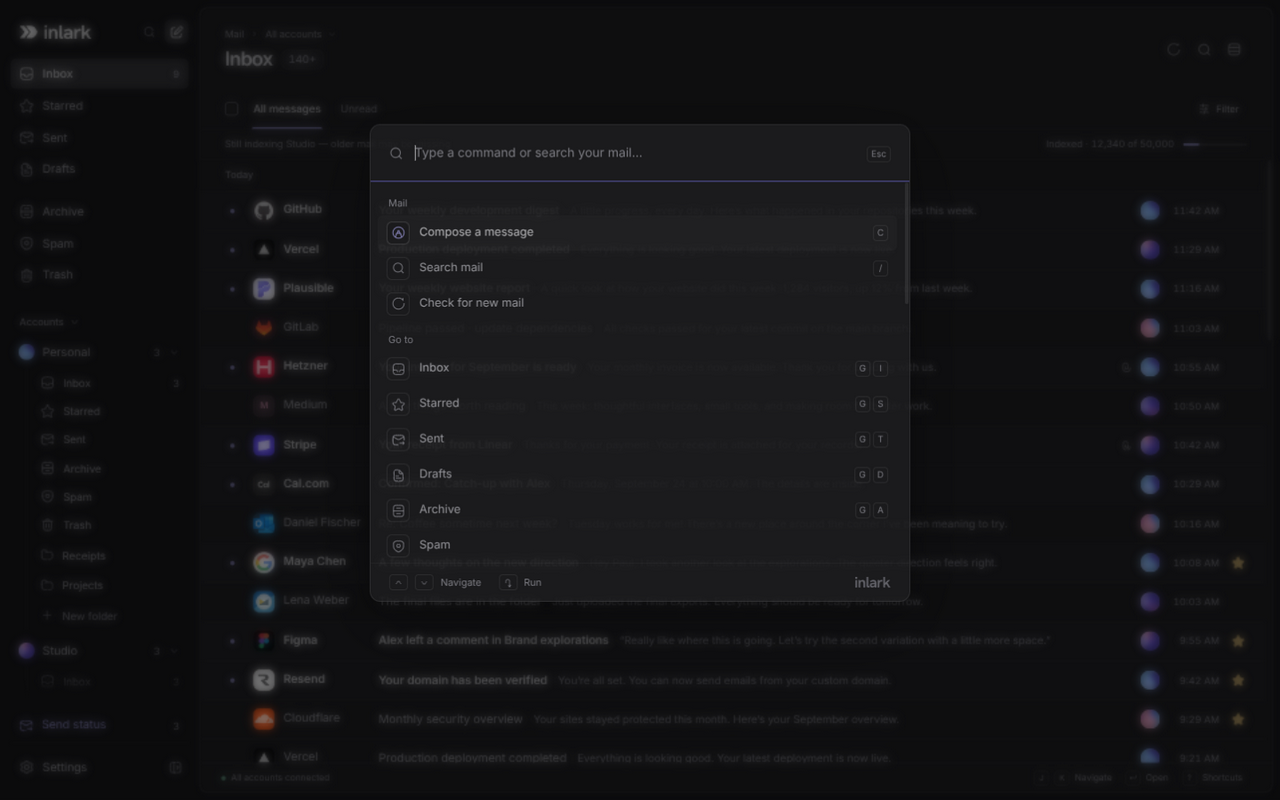The width and height of the screenshot is (1280, 800).
Task: Click the select all messages checkbox
Action: tap(232, 109)
